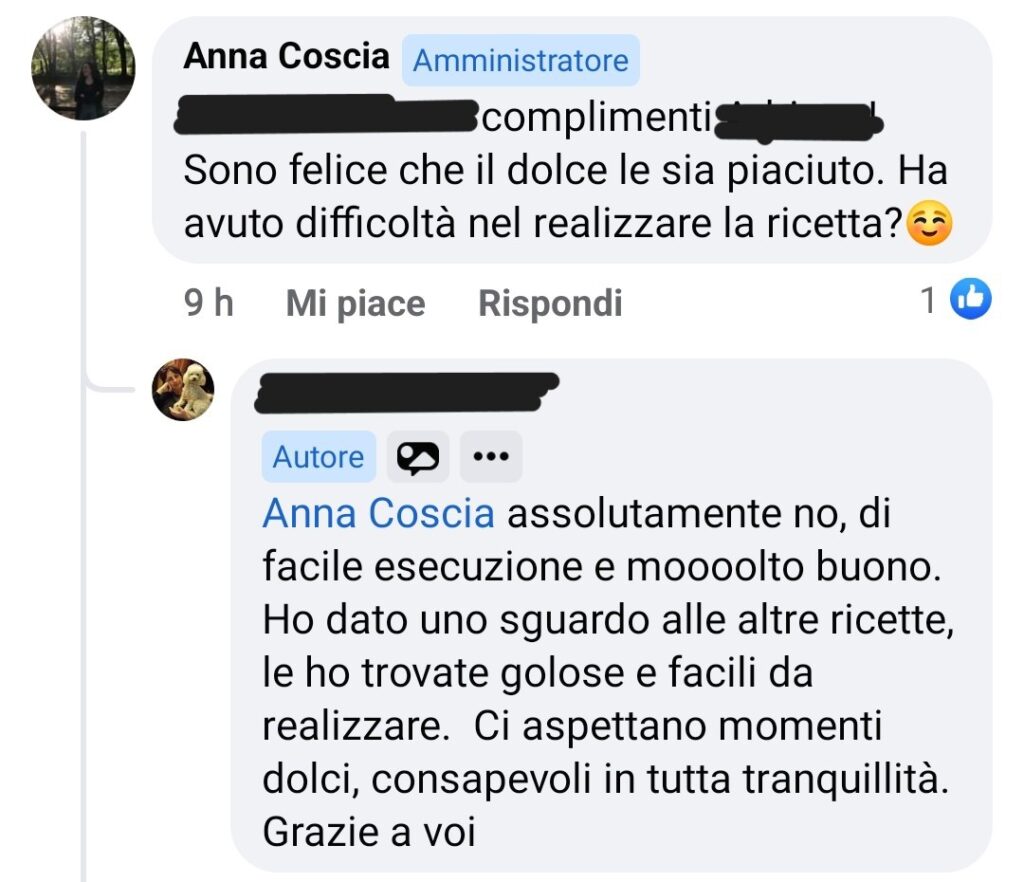Click the blue thumbs-up reaction icon

pyautogui.click(x=970, y=299)
